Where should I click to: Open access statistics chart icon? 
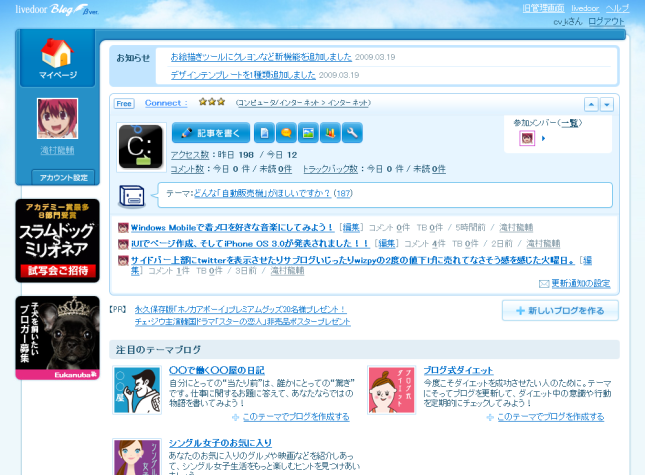point(330,133)
